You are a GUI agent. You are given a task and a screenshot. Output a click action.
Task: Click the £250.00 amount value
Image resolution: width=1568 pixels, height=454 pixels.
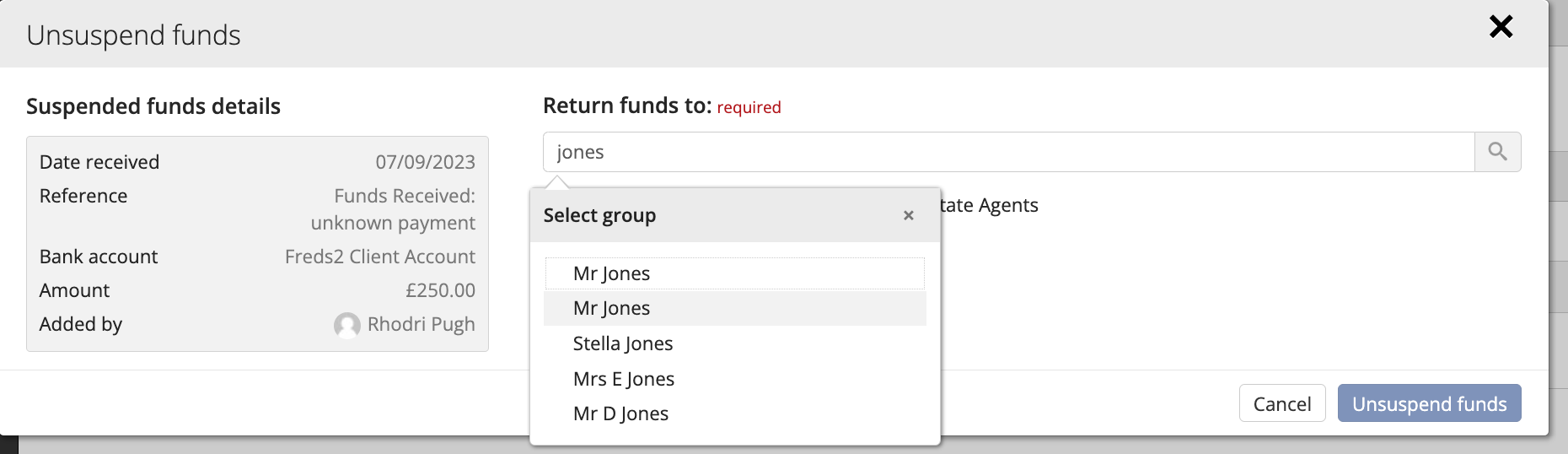440,290
